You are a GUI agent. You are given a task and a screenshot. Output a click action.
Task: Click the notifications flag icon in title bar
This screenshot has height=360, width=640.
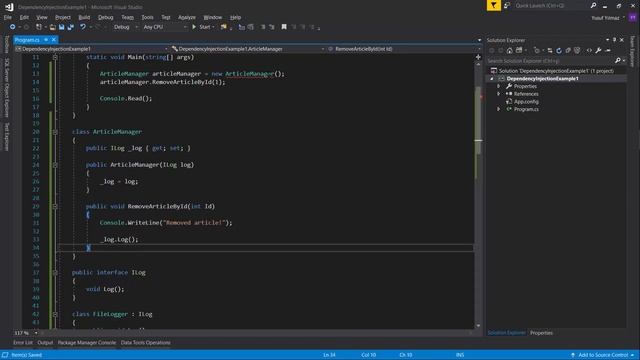(493, 5)
